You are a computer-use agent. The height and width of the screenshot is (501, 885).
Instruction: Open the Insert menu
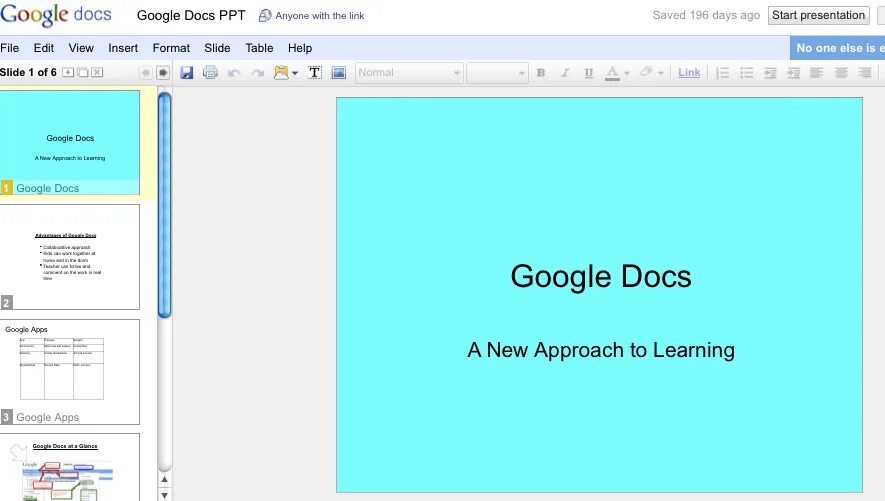[x=123, y=48]
